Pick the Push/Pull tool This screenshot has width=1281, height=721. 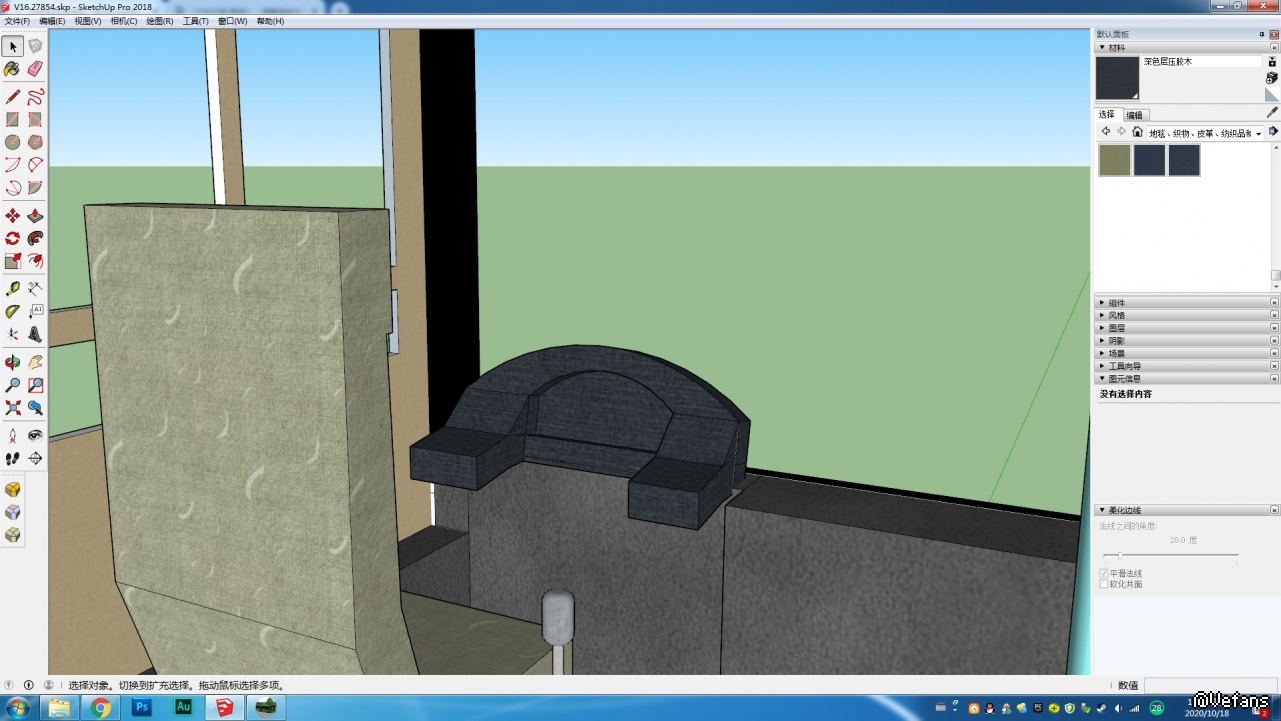(x=35, y=216)
